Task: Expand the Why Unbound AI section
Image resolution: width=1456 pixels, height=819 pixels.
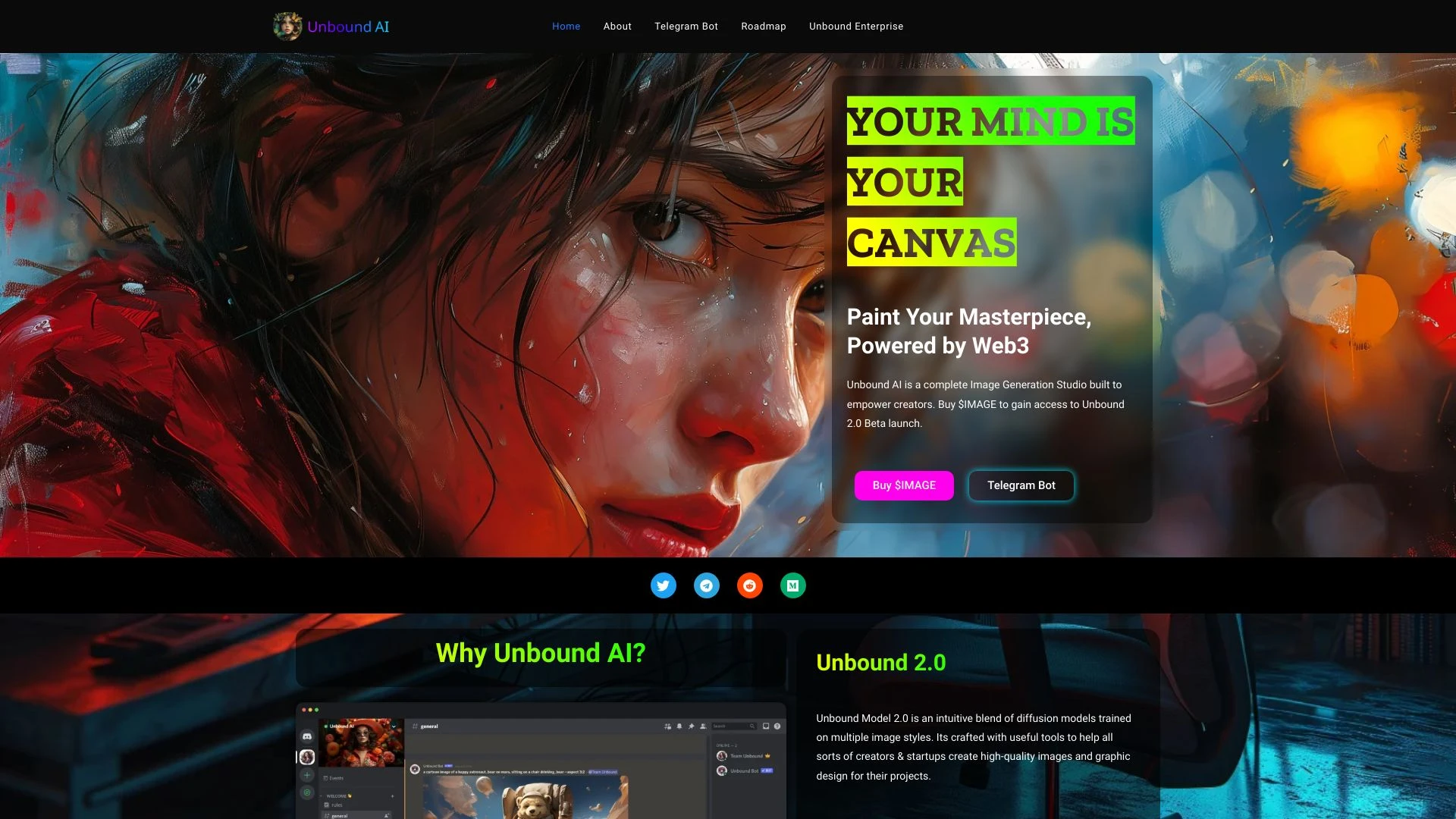Action: [540, 653]
